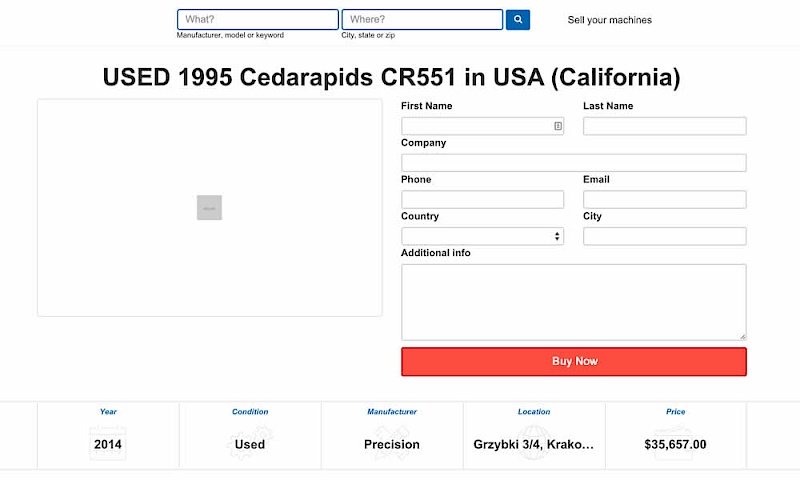The width and height of the screenshot is (800, 480).
Task: Click into the First Name input
Action: pos(475,126)
